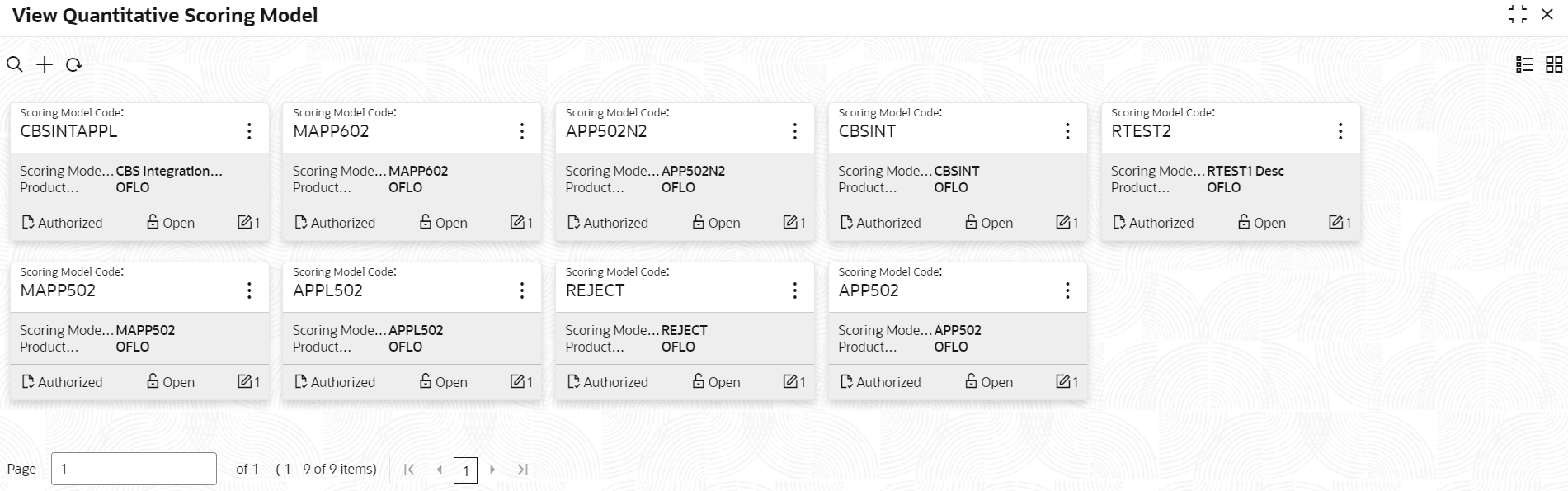The height and width of the screenshot is (491, 1568).
Task: Open the kebab menu on REJECT card
Action: [x=795, y=290]
